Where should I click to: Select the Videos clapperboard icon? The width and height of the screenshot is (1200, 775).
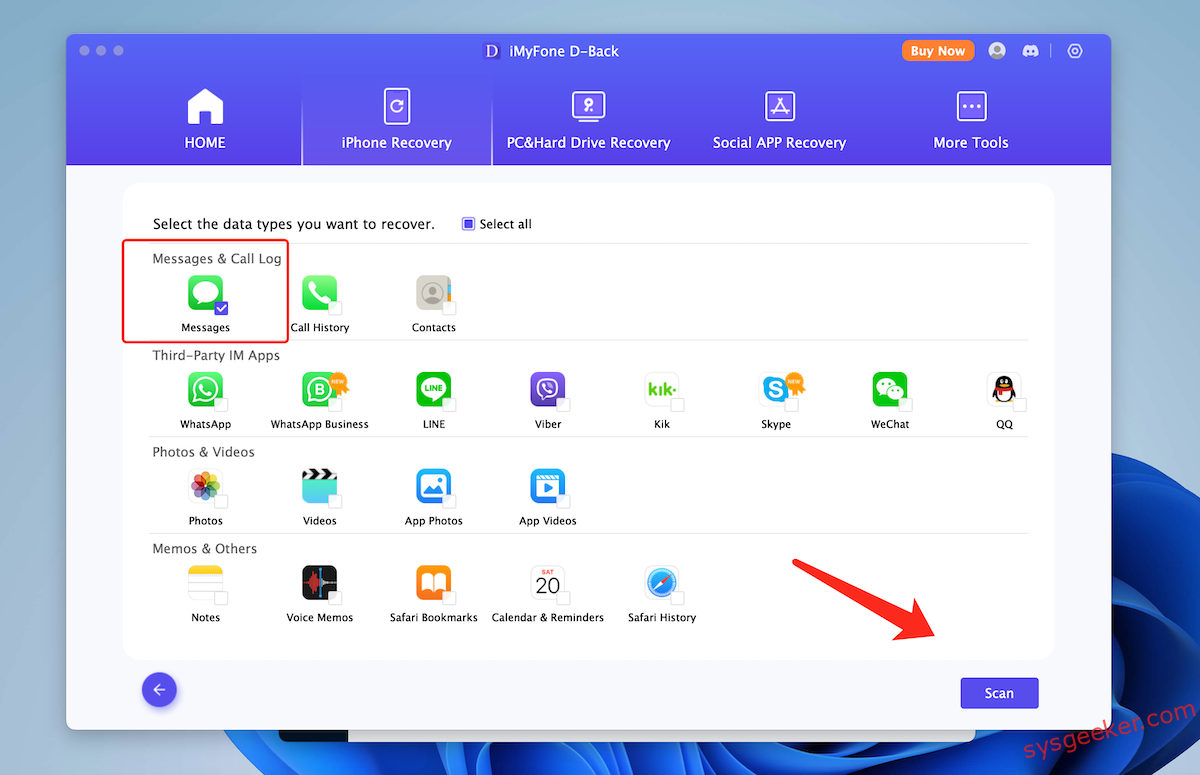tap(320, 487)
